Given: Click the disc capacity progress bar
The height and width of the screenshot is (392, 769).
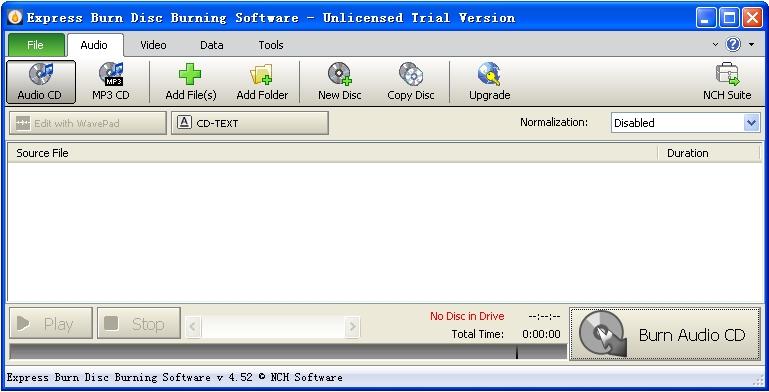Looking at the screenshot, I should click(288, 351).
